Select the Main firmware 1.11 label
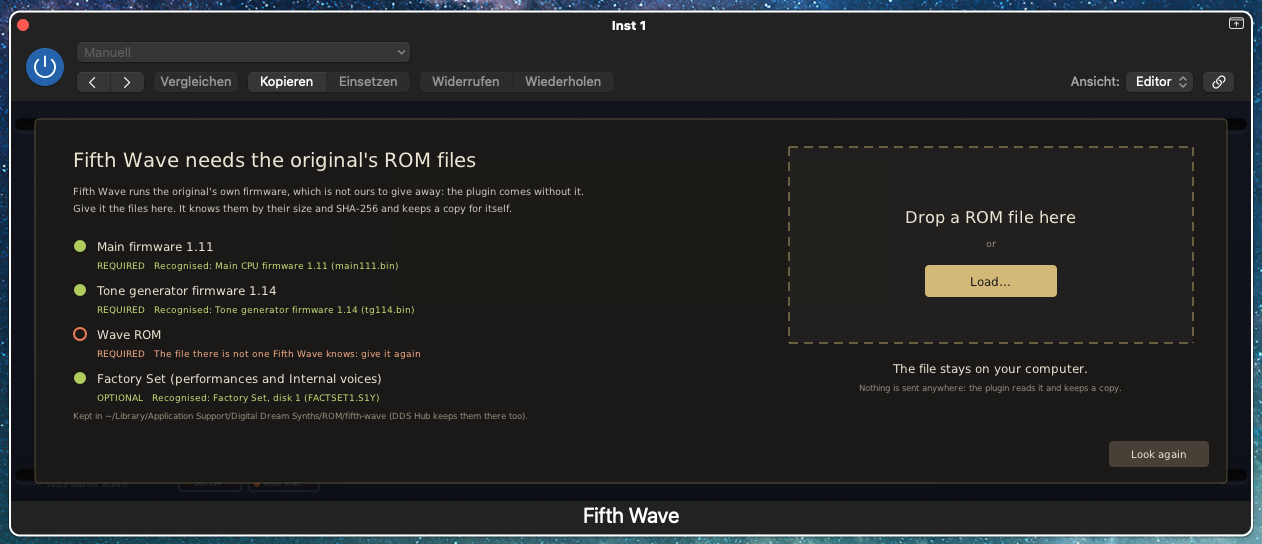1262x544 pixels. 155,246
